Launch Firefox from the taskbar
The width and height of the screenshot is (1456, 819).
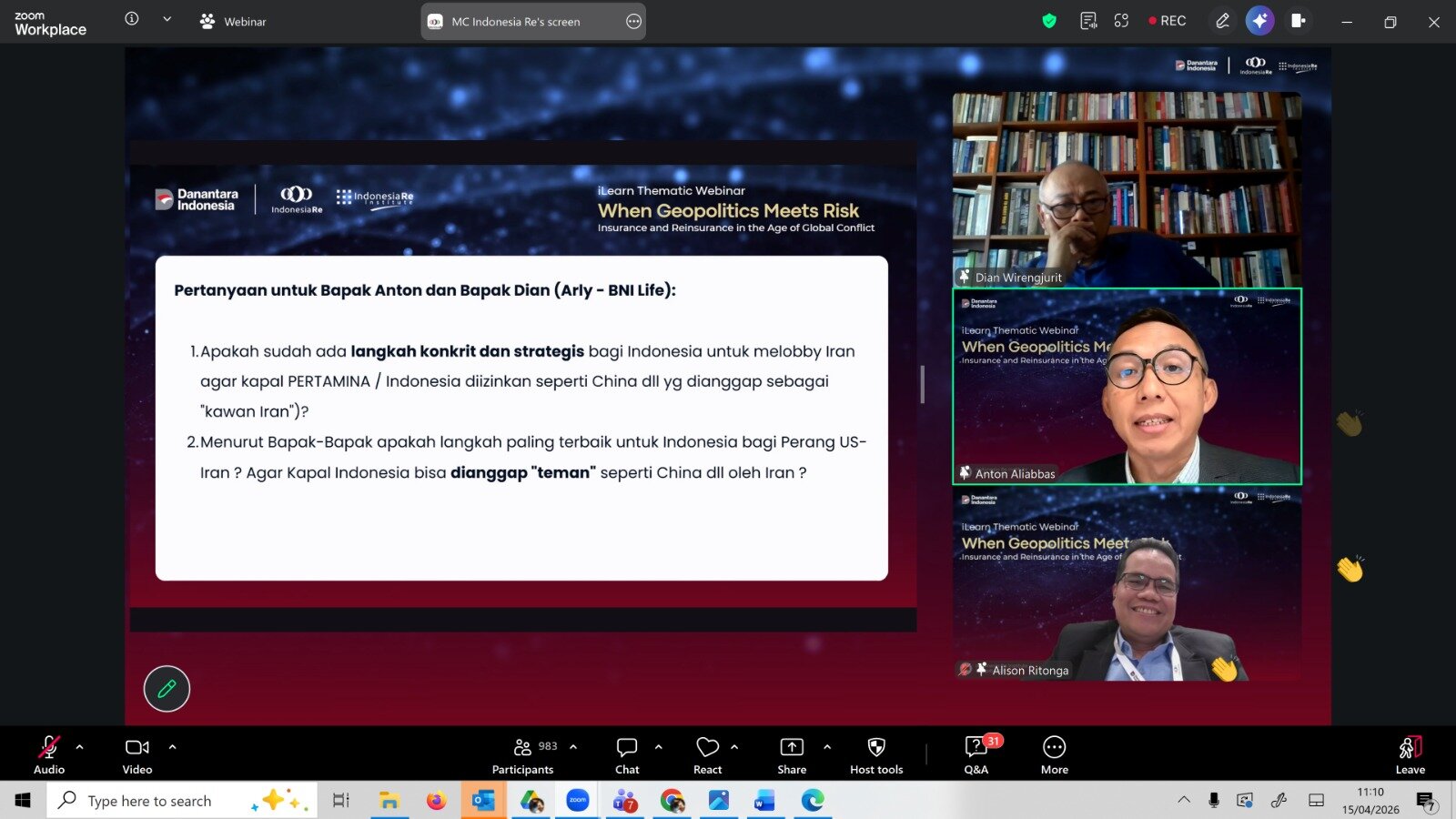tap(437, 800)
